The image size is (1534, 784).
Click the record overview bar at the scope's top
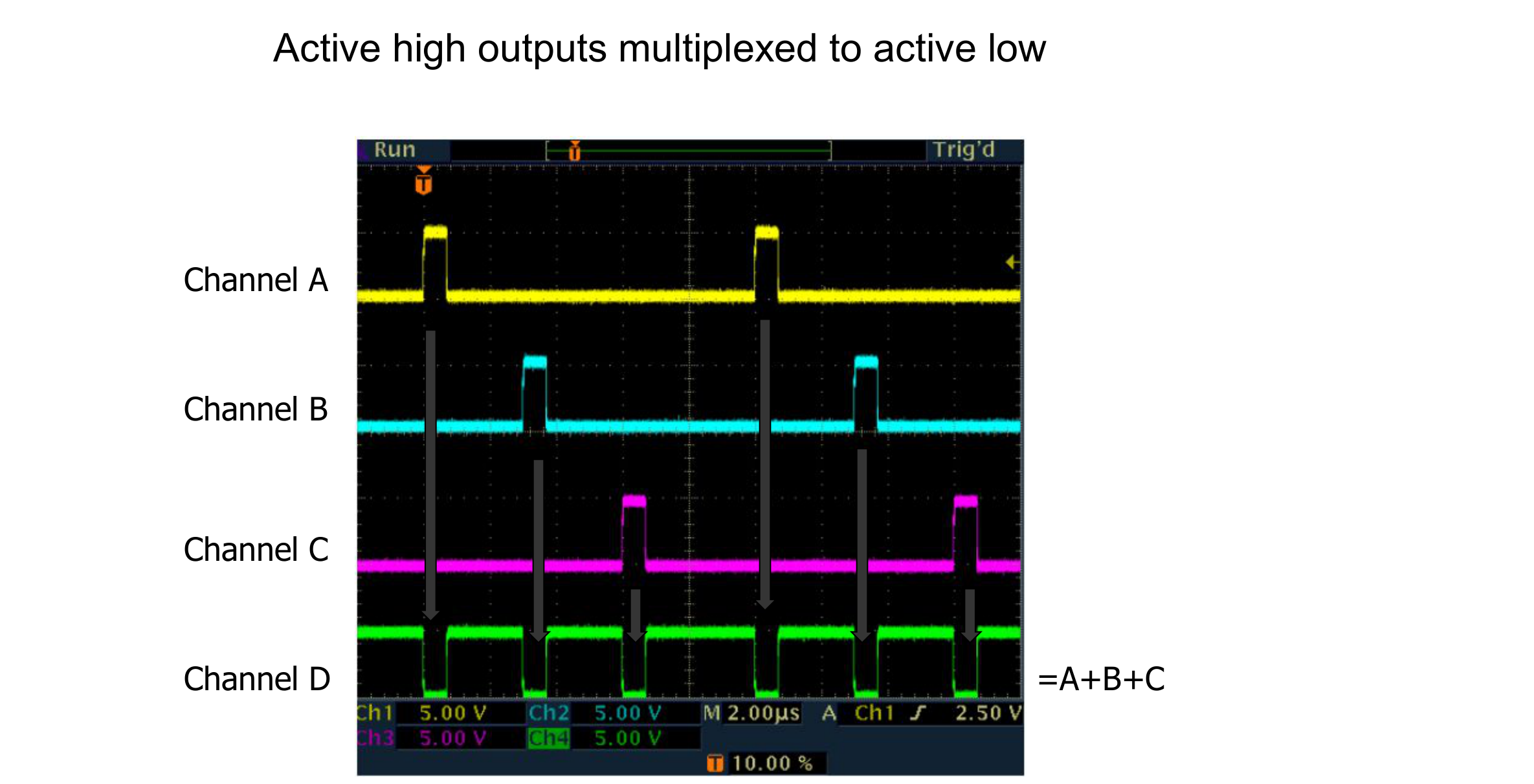[689, 151]
